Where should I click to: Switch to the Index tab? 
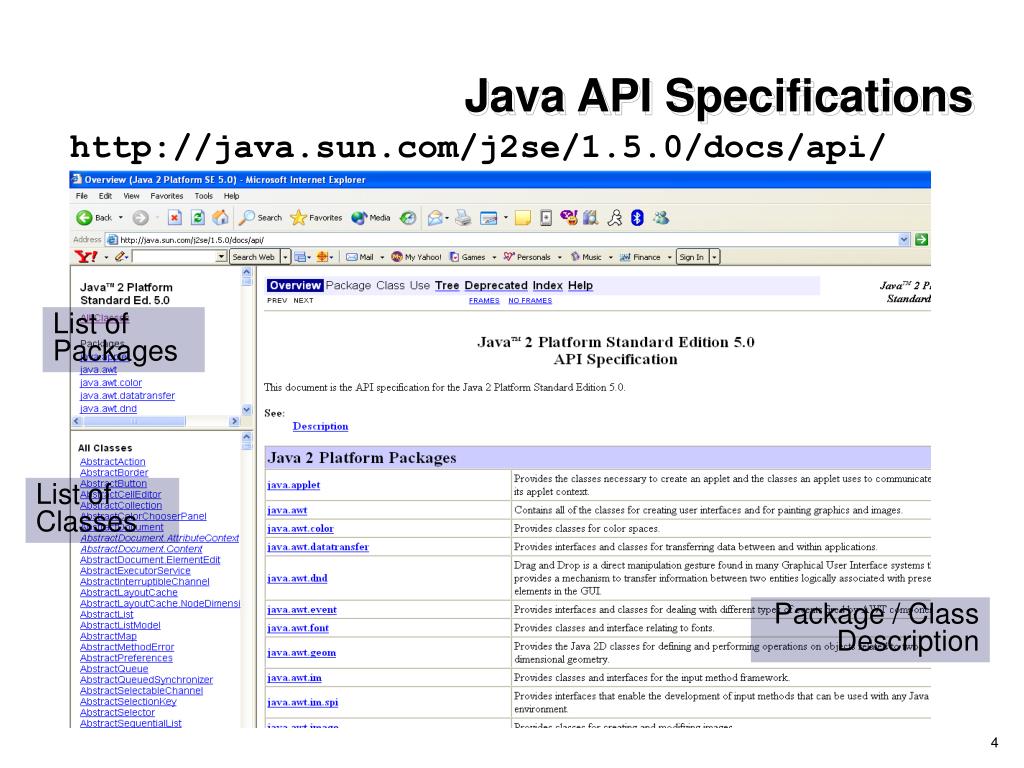click(x=547, y=285)
